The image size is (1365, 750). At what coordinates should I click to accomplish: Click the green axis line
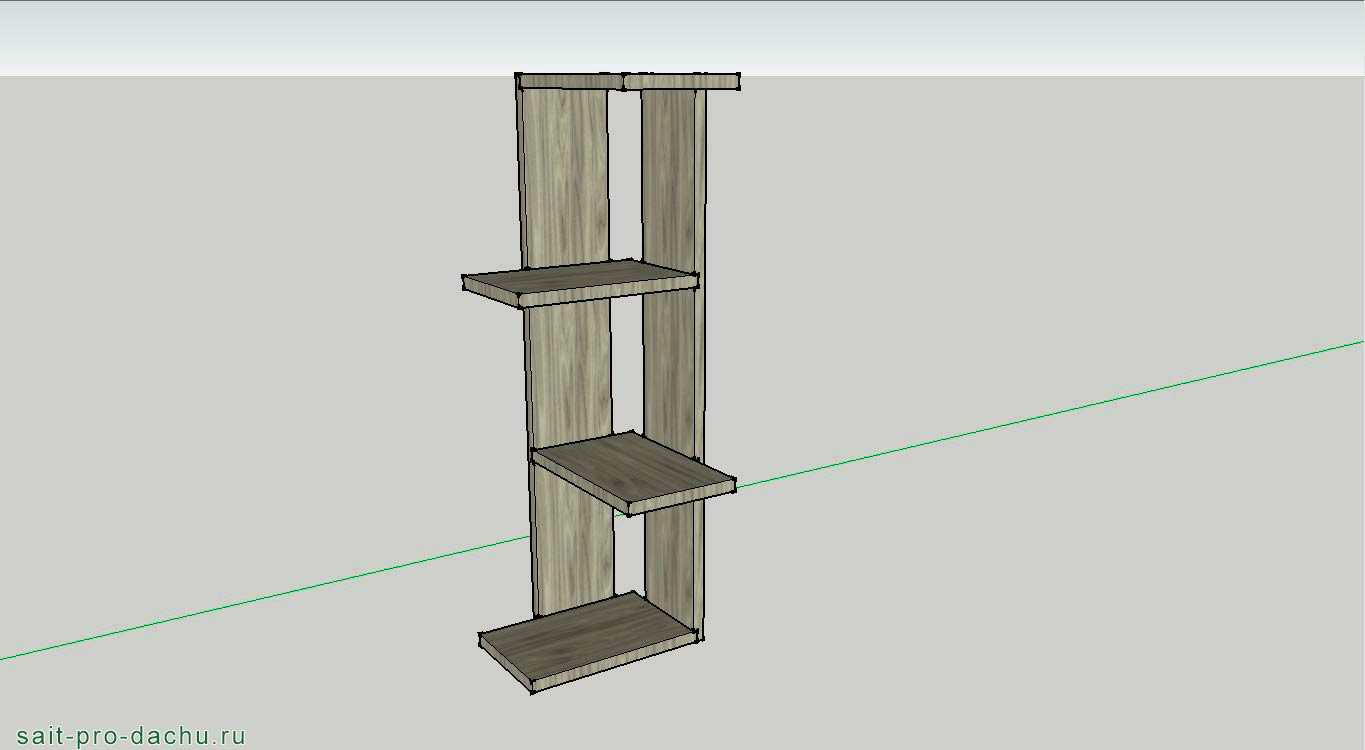tap(1050, 413)
